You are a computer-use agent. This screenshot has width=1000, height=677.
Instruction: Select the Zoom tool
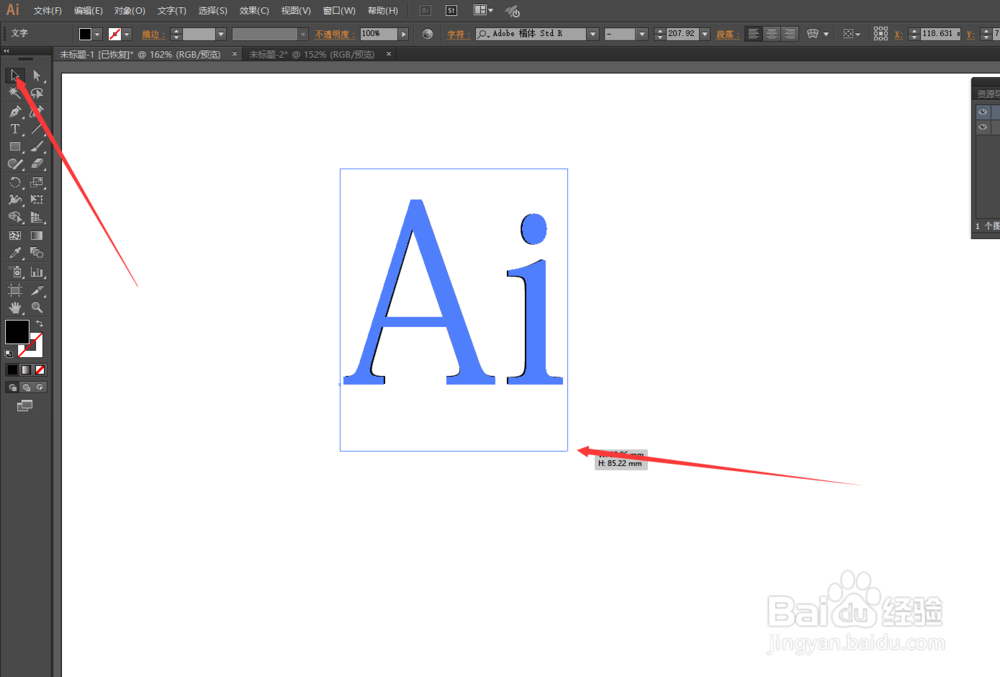coord(37,308)
